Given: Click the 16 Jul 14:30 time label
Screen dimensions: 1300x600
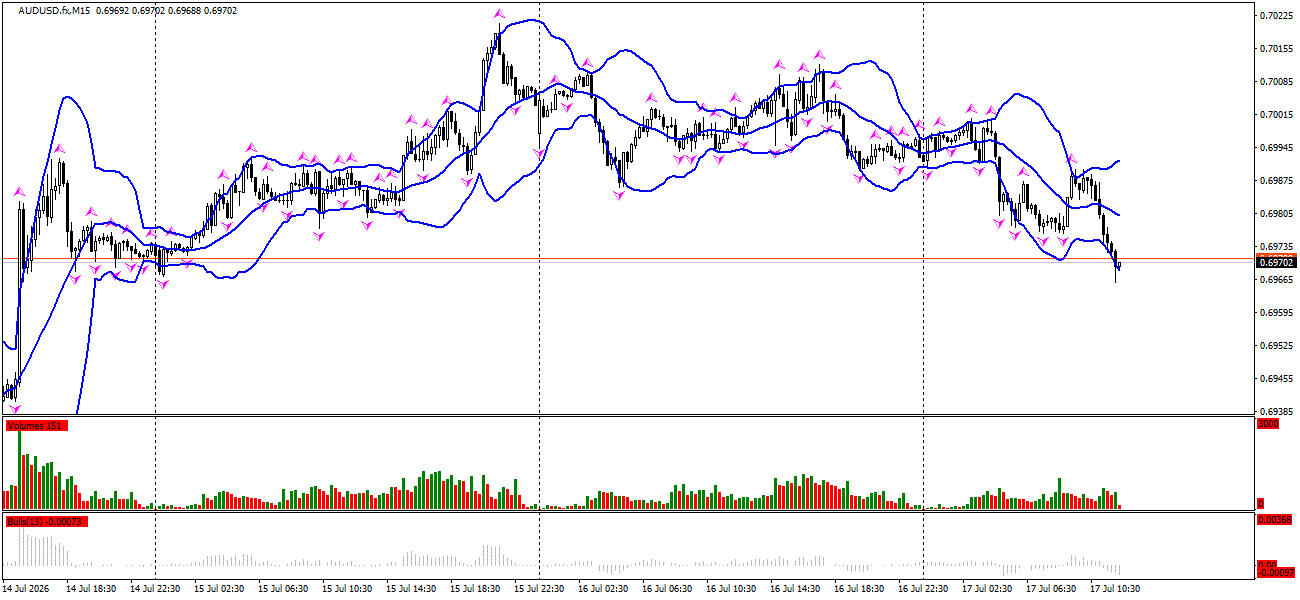Looking at the screenshot, I should pos(795,589).
